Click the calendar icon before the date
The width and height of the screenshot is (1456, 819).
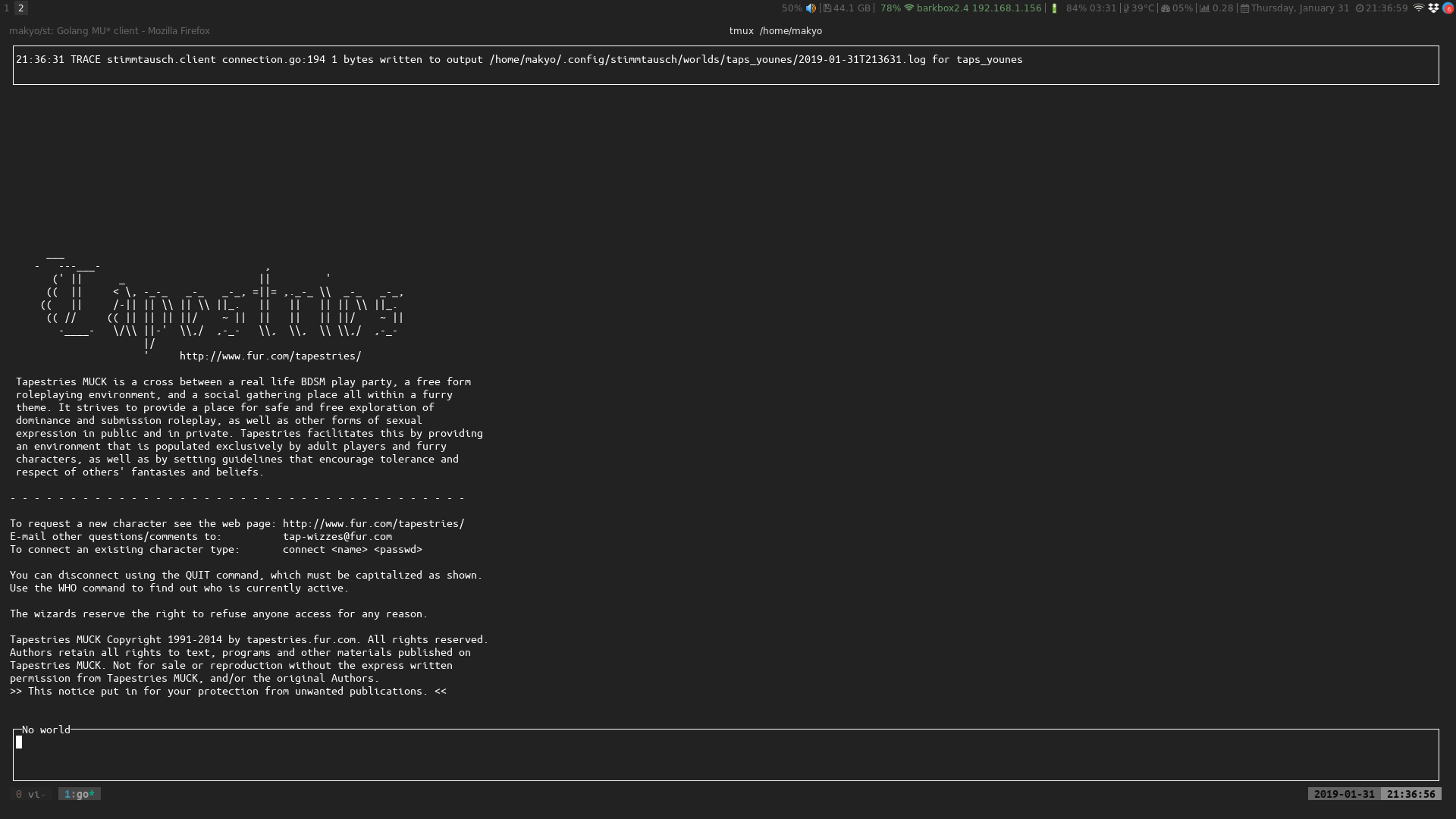1244,8
